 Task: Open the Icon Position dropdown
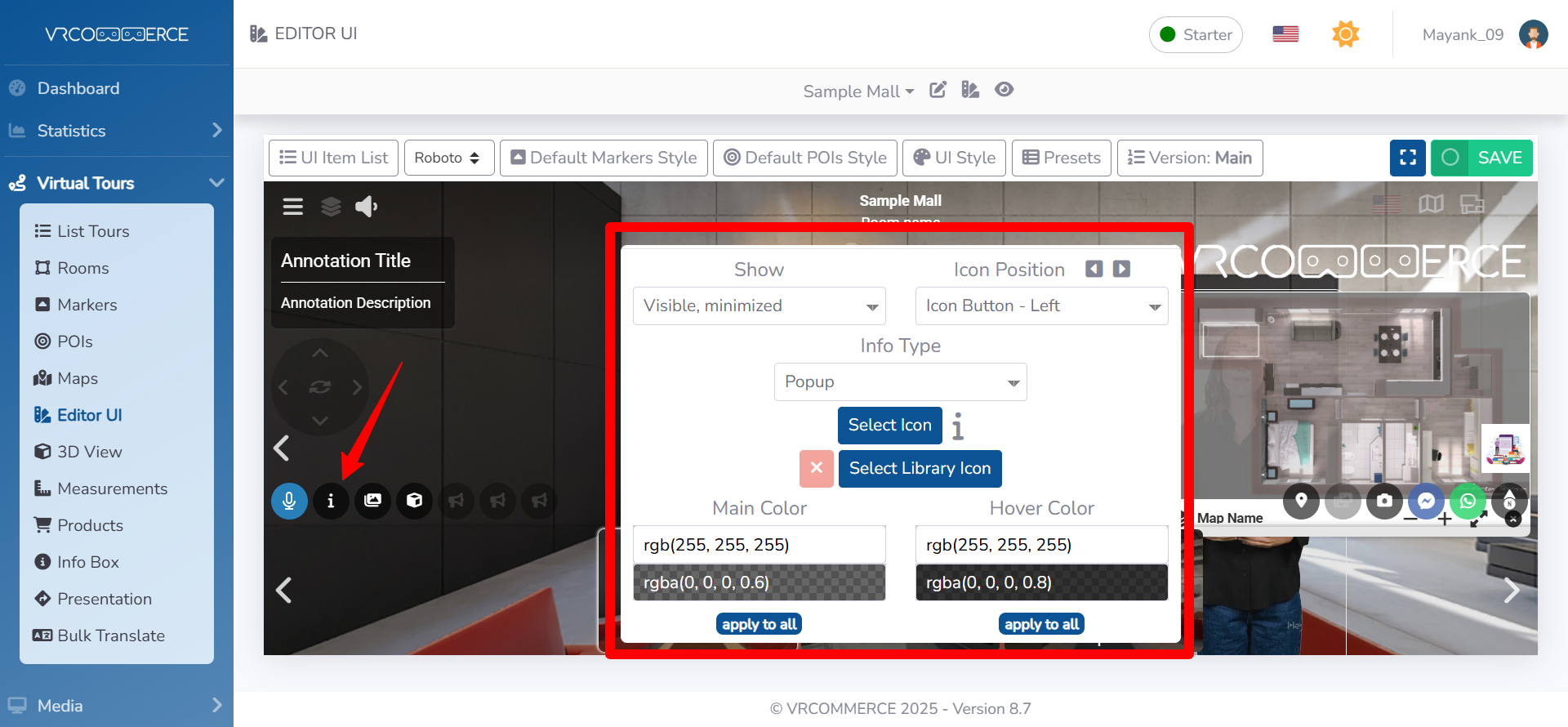point(1041,306)
